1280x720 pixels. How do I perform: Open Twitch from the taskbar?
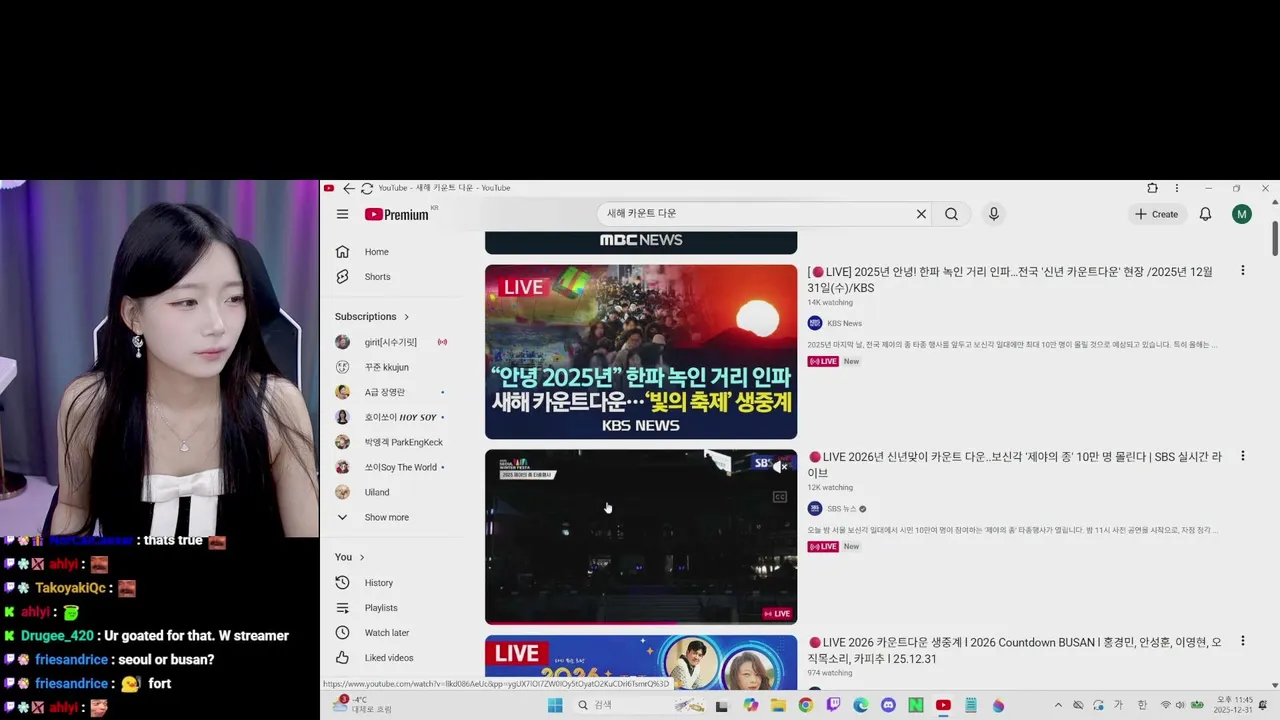click(833, 705)
